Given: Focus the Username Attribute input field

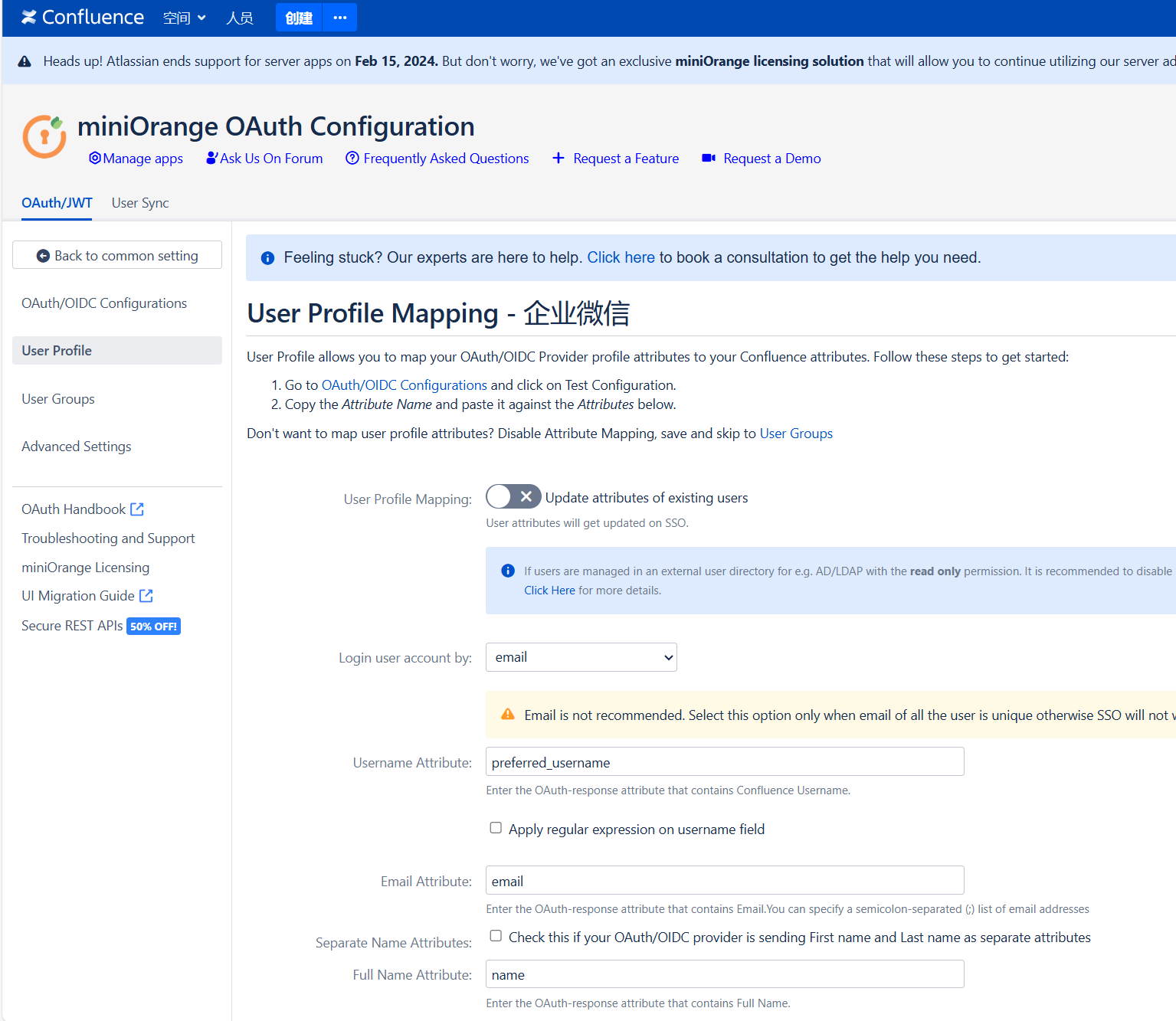Looking at the screenshot, I should point(725,761).
